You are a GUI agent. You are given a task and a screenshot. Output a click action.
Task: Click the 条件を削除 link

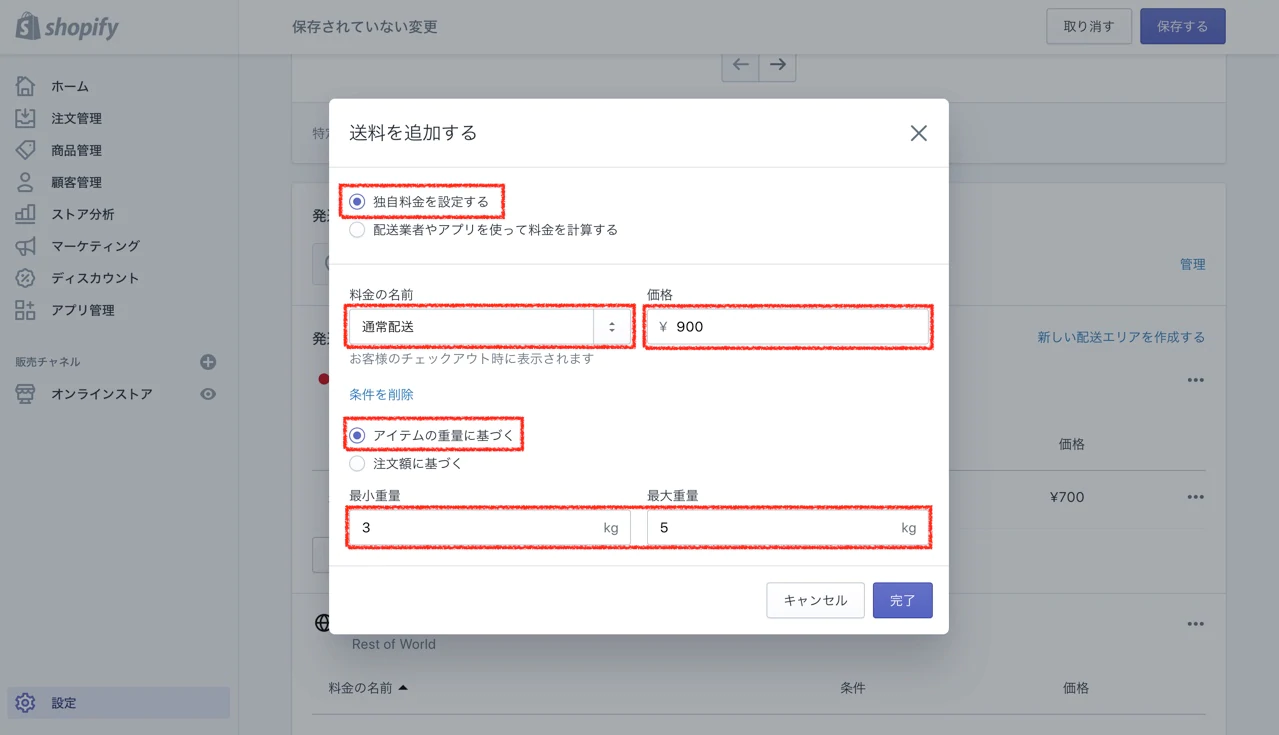pos(381,395)
